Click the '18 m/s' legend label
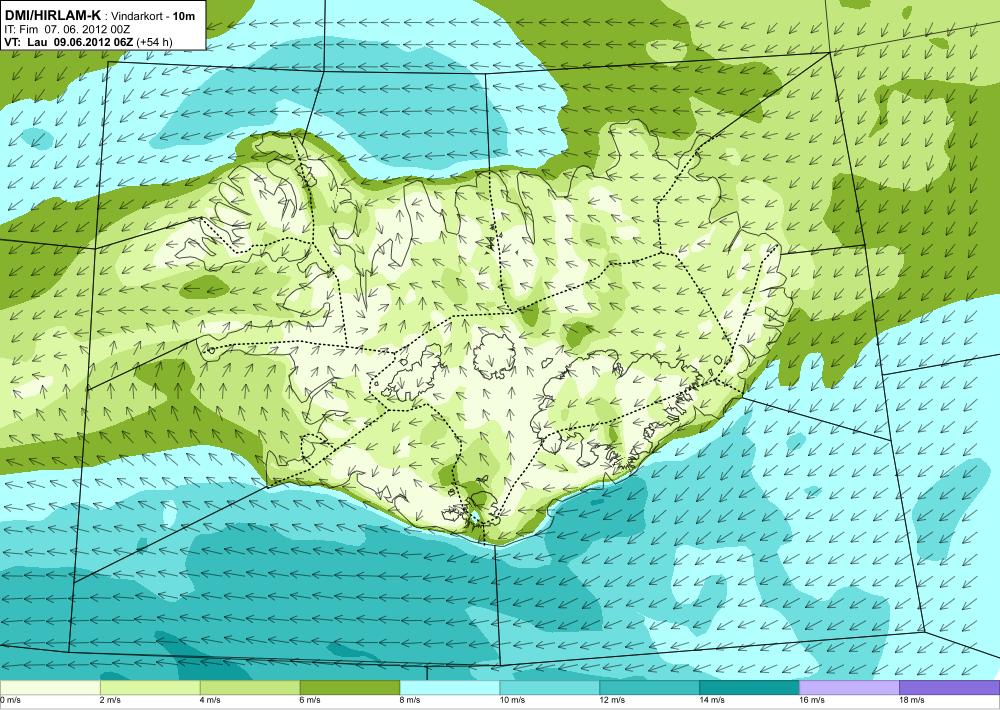 pos(912,700)
